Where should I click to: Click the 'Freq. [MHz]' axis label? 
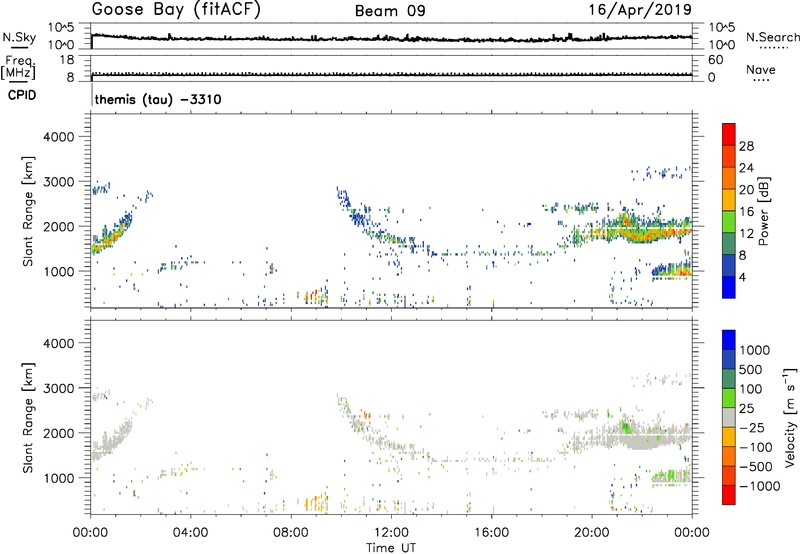pos(18,68)
